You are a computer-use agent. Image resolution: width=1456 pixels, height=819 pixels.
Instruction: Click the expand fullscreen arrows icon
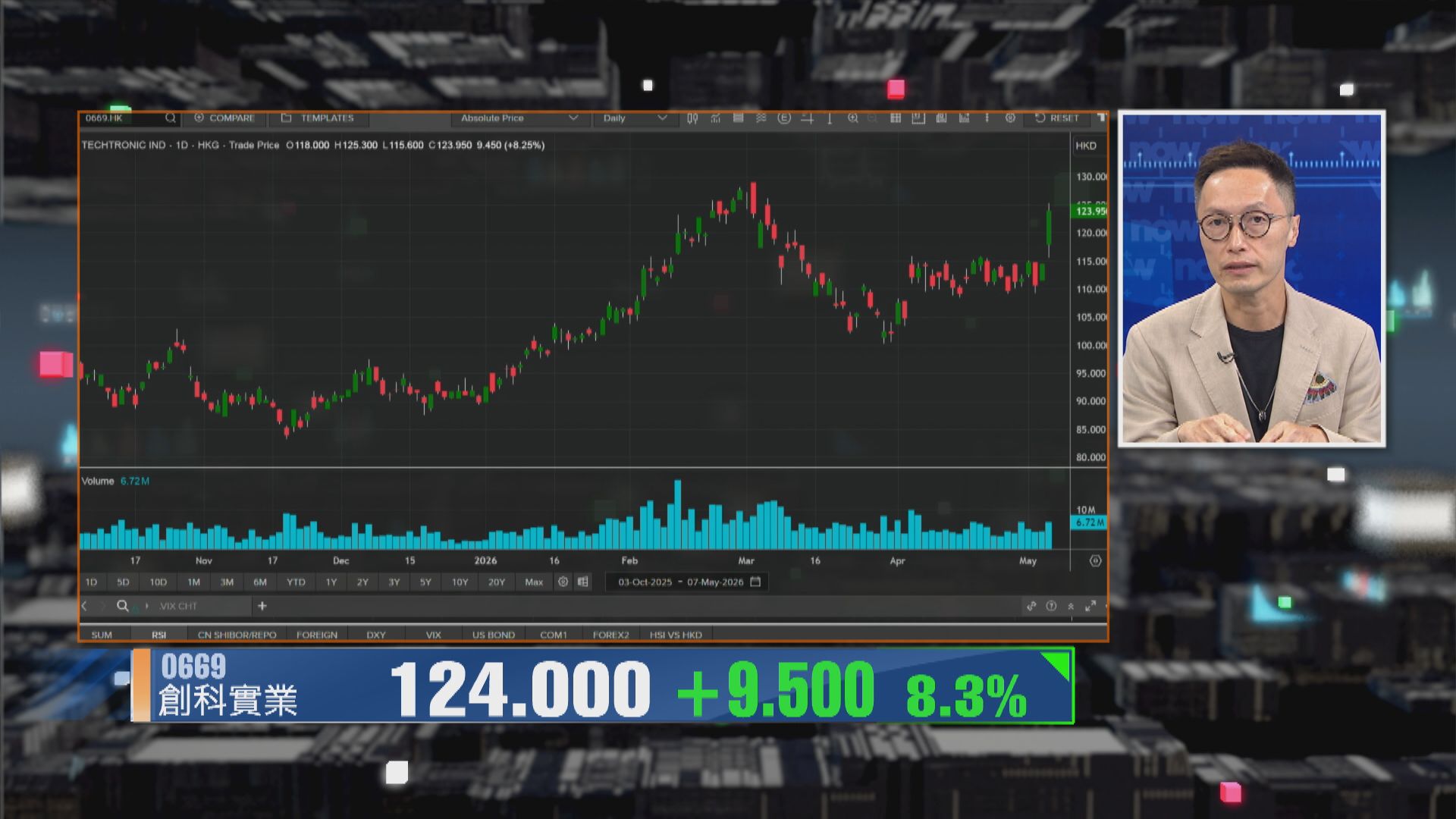[1090, 606]
